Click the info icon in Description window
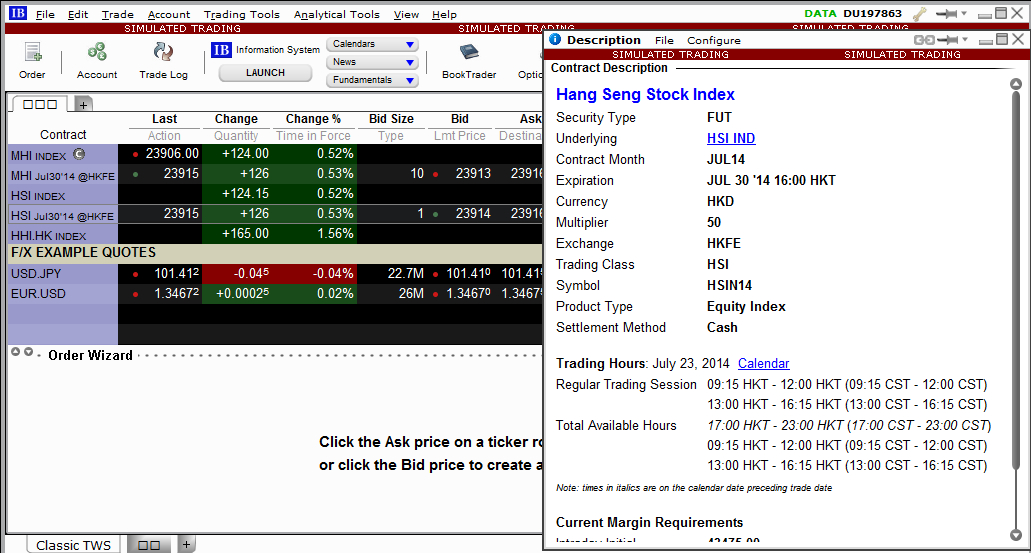The width and height of the screenshot is (1031, 553). tap(555, 39)
